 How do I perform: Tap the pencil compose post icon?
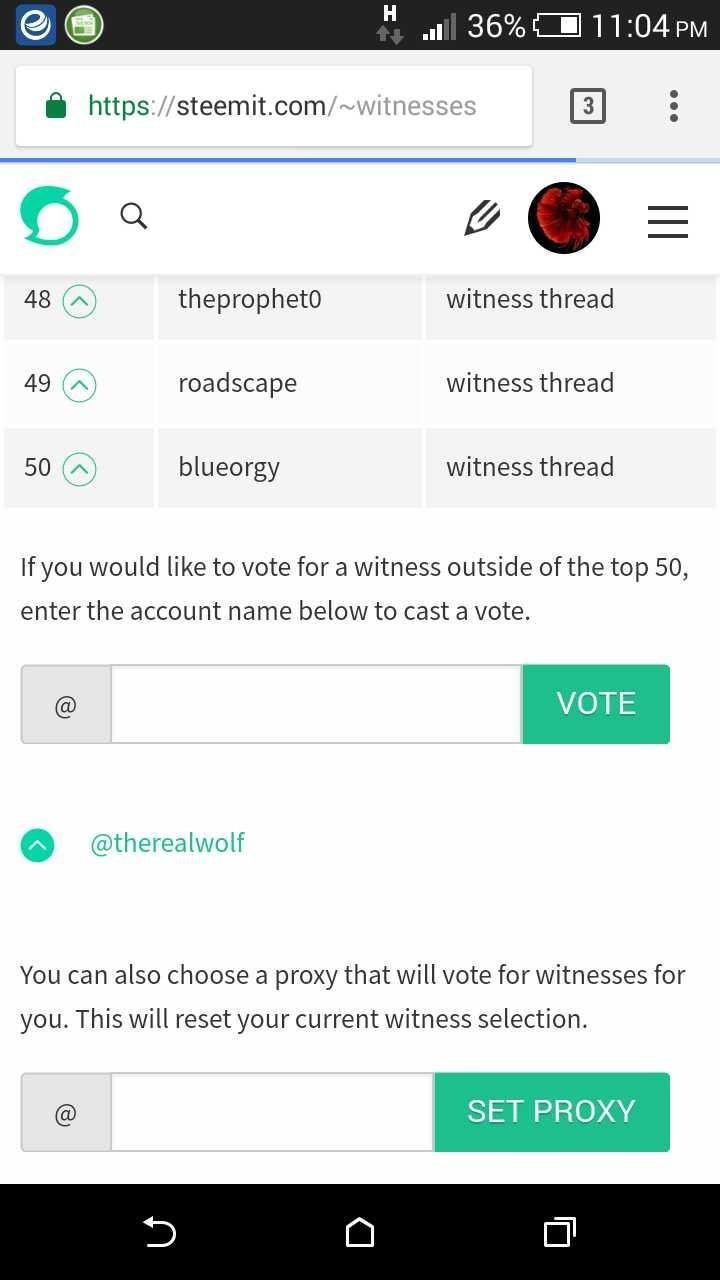[x=482, y=217]
